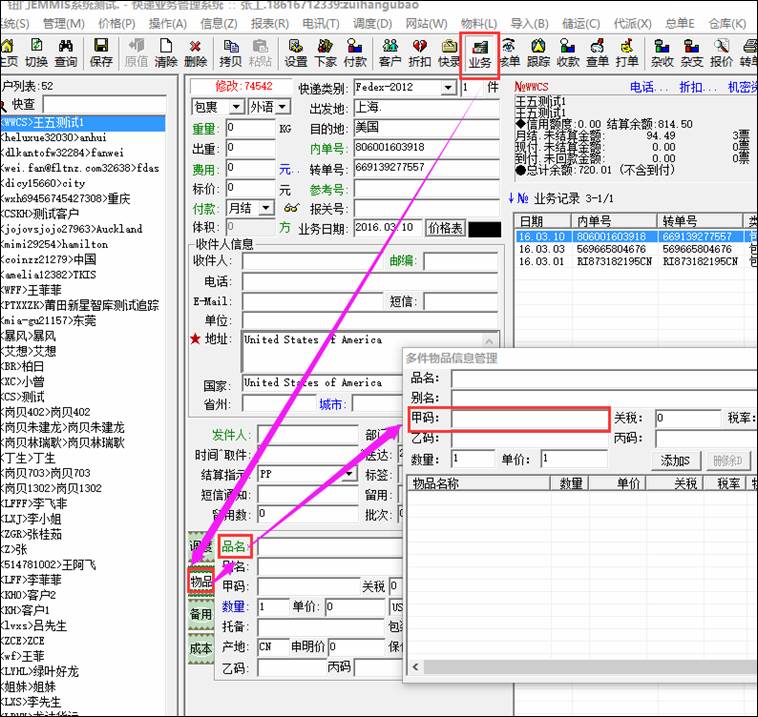Screen dimensions: 758x717
Task: Open the 管理(M) menu
Action: [63, 23]
